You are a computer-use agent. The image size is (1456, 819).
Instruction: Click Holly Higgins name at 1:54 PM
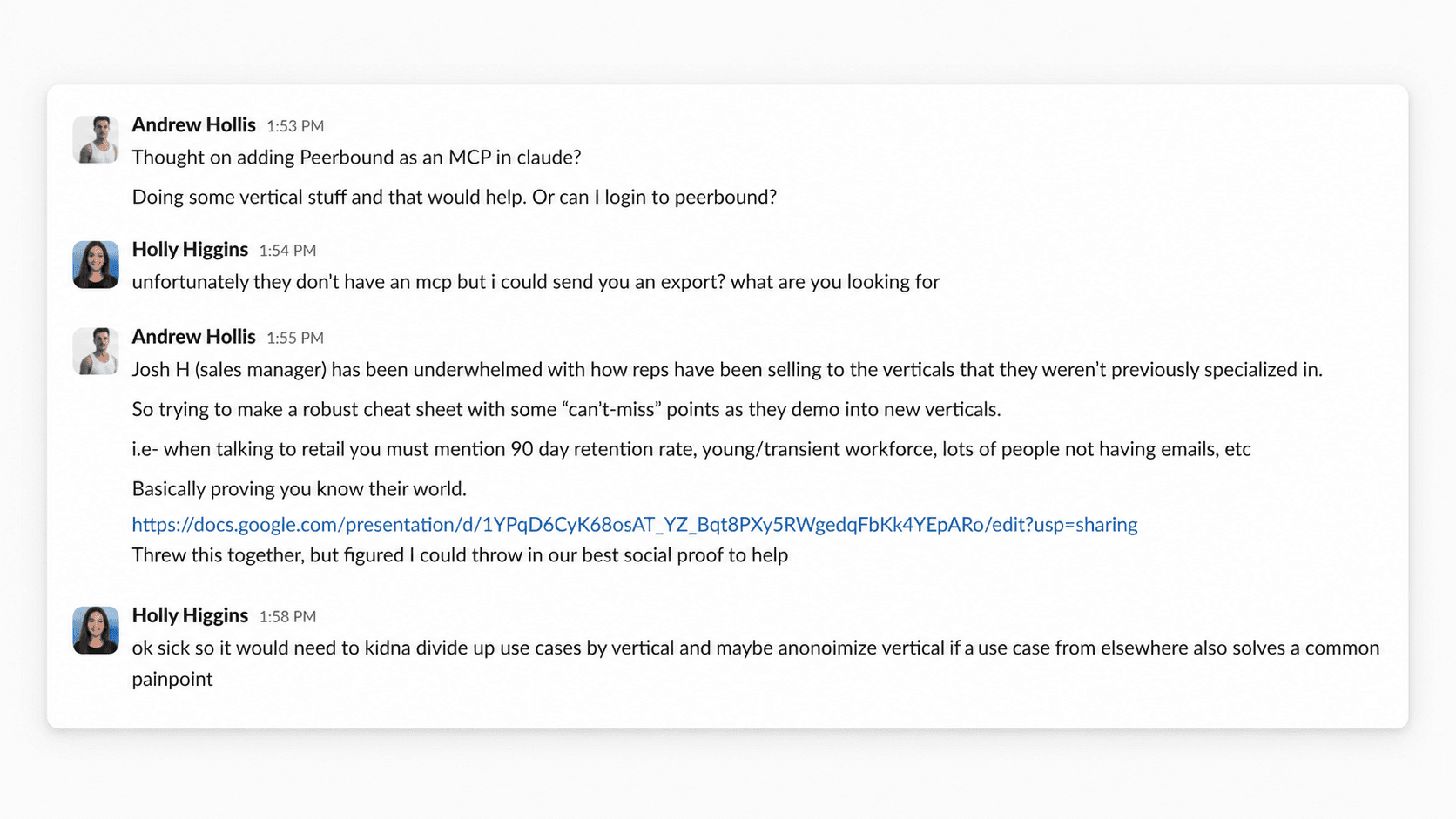[x=190, y=249]
